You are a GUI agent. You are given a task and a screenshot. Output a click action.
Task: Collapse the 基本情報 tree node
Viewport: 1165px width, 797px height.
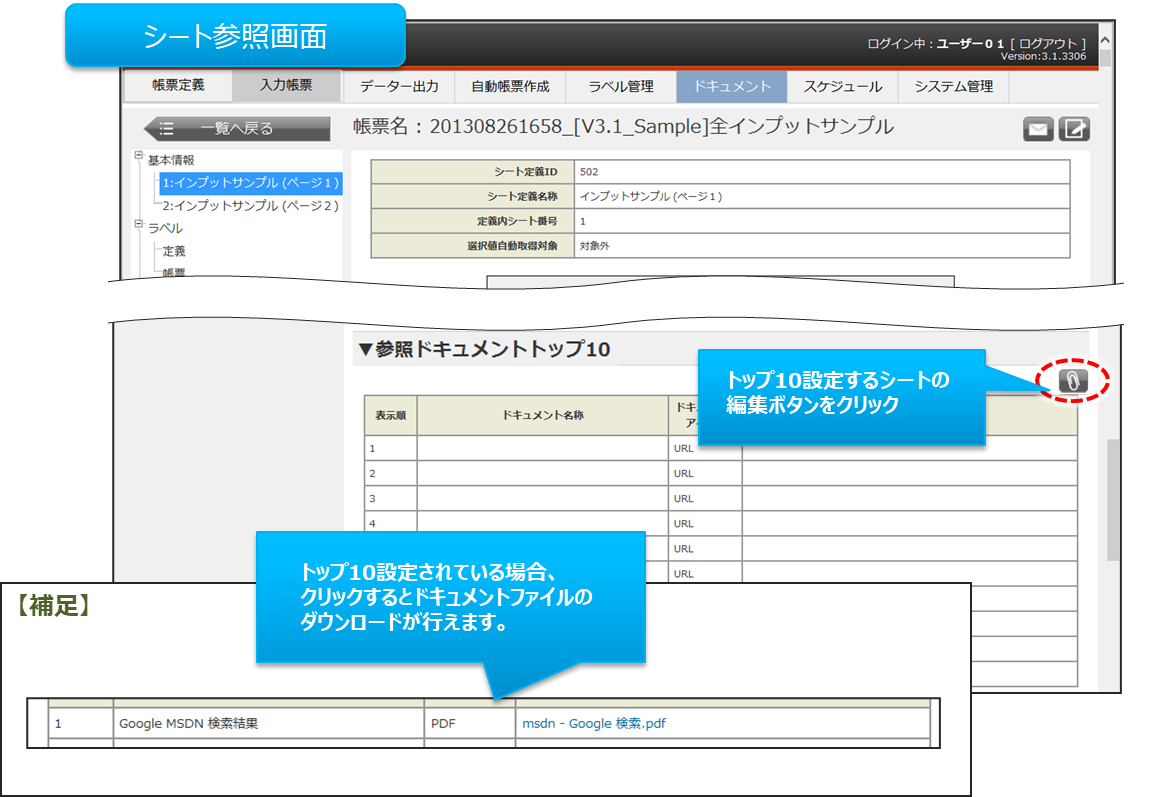click(139, 157)
